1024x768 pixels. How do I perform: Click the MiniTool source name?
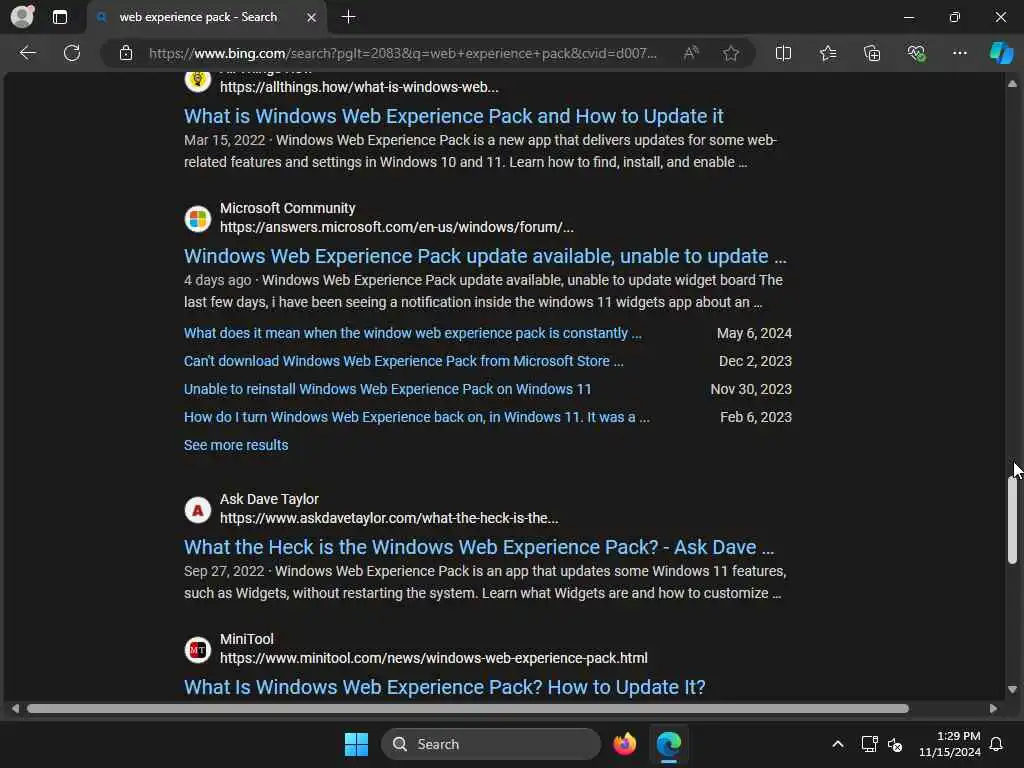point(246,639)
